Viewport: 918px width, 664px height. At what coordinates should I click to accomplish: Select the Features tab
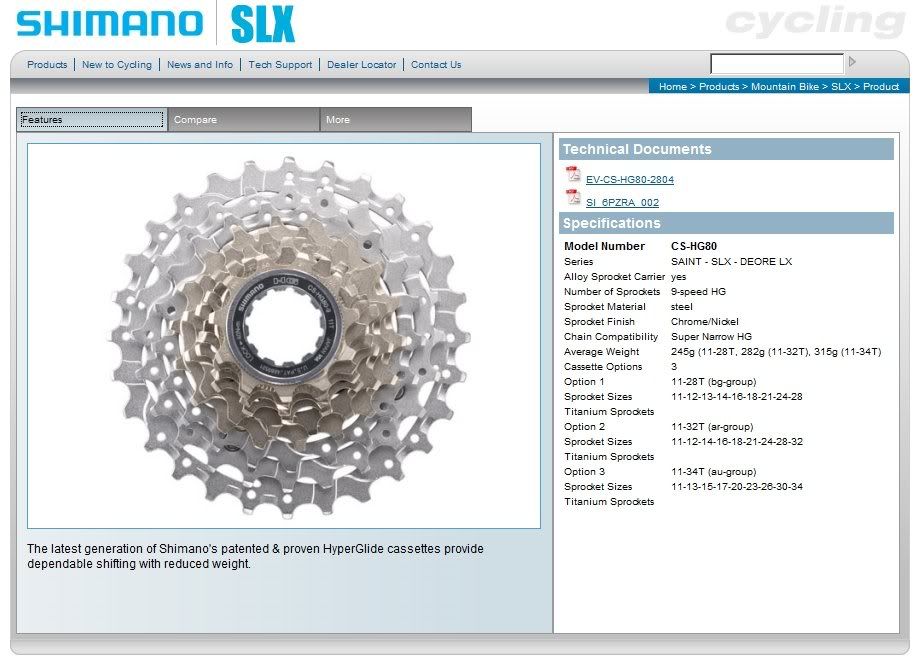[x=92, y=119]
